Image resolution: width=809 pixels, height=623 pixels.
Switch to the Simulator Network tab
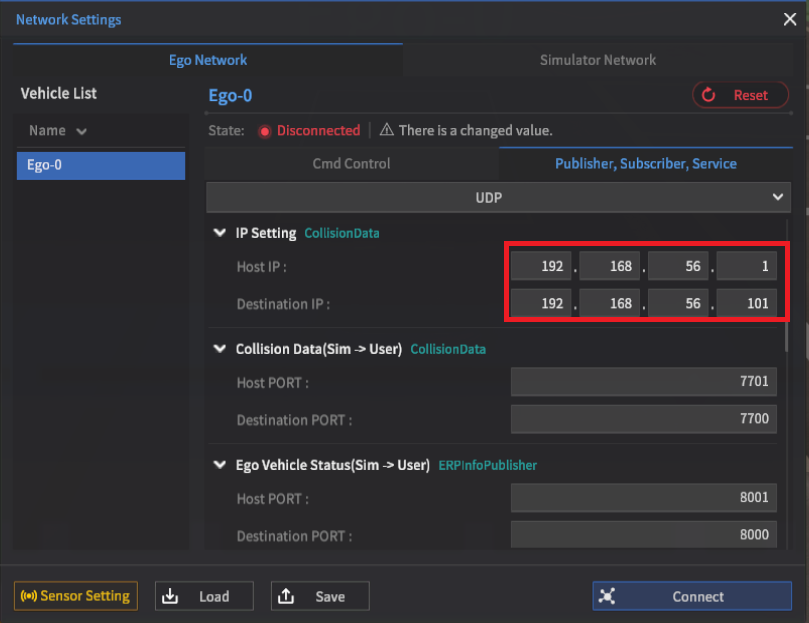(x=598, y=60)
